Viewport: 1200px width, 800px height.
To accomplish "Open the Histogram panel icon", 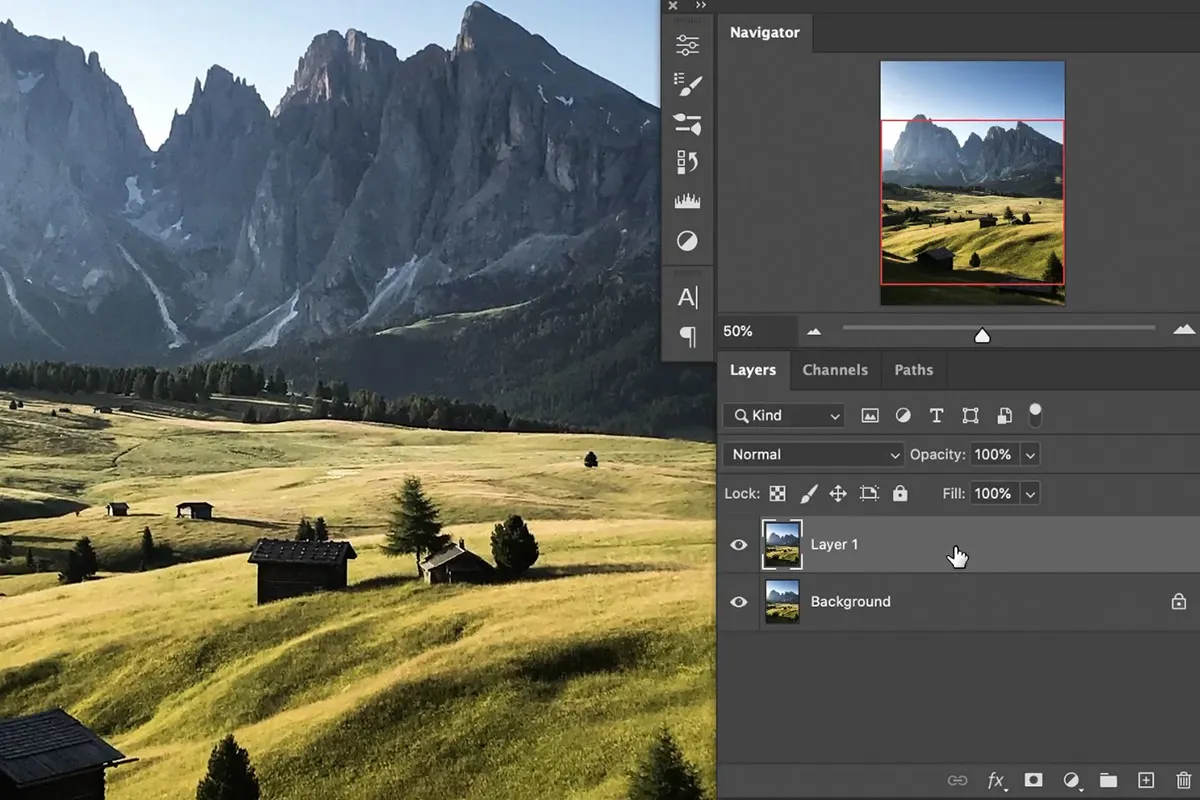I will tap(688, 202).
